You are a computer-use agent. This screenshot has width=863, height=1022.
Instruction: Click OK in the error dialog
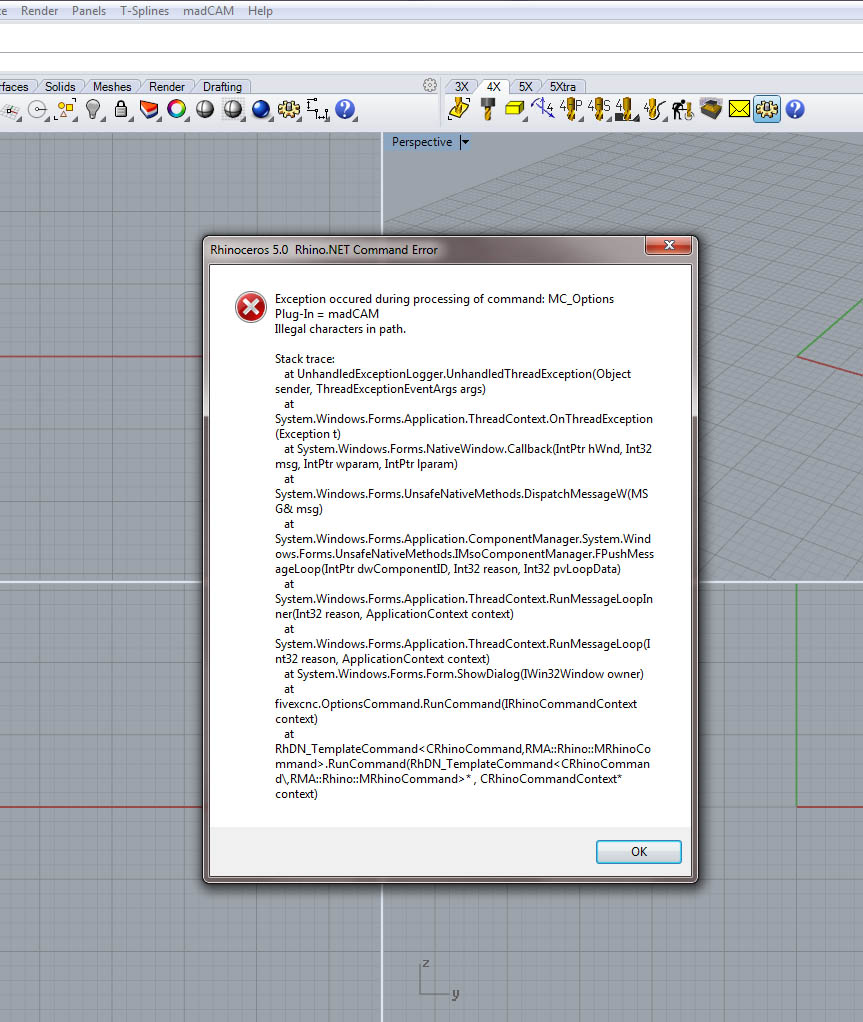tap(639, 852)
